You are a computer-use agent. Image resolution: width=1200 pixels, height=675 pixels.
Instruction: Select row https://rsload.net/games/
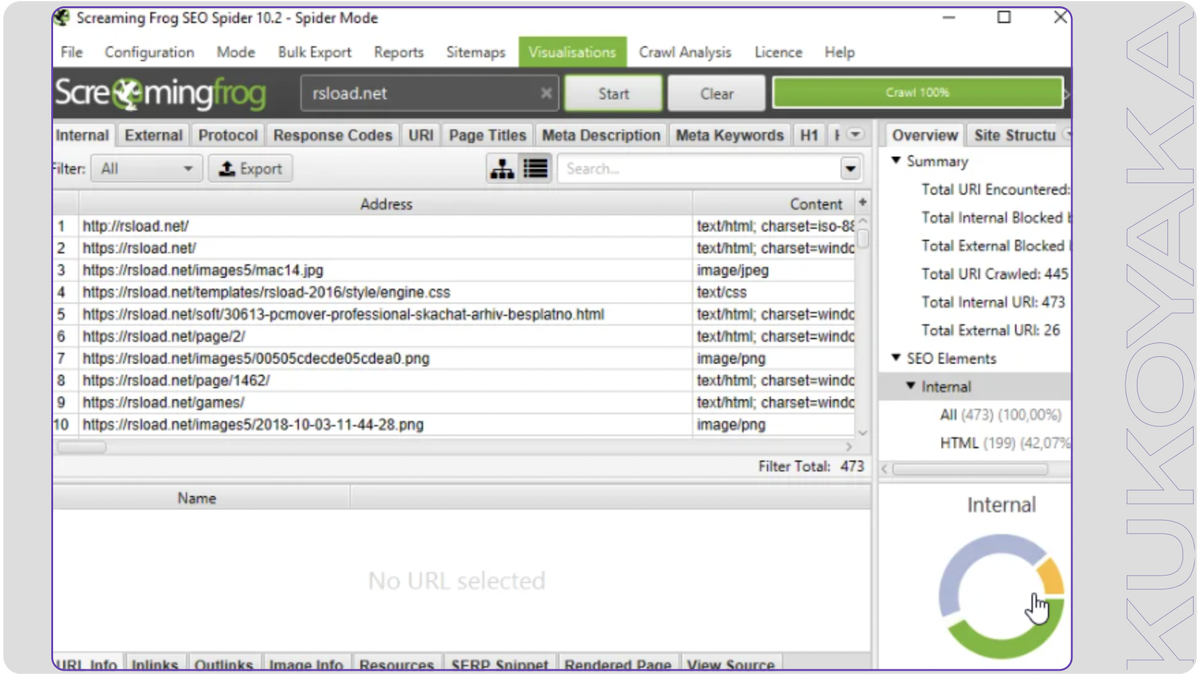(x=454, y=402)
